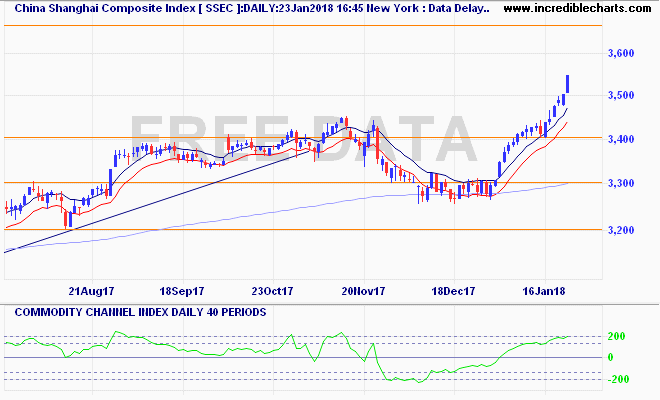Click the 20Nov17 date label
The height and width of the screenshot is (400, 660).
click(x=363, y=291)
